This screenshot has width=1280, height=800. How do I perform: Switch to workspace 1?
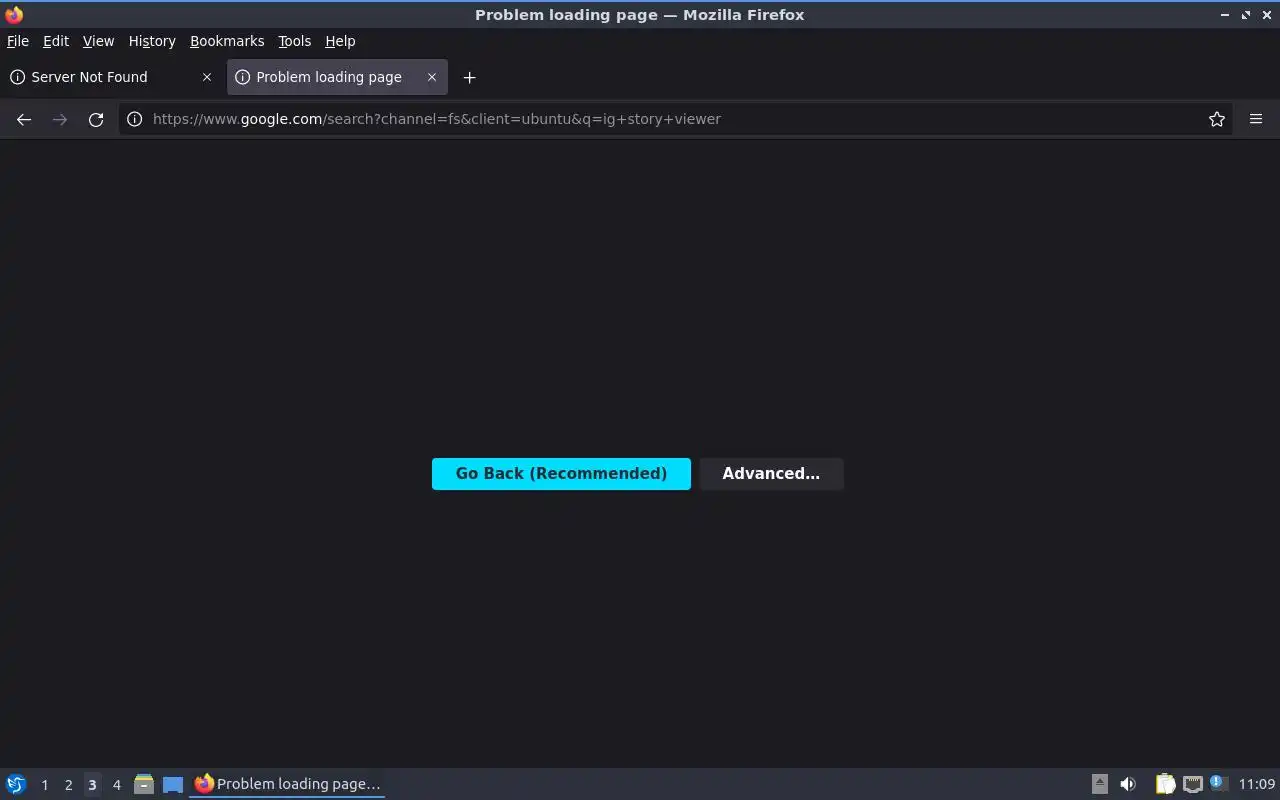point(44,785)
